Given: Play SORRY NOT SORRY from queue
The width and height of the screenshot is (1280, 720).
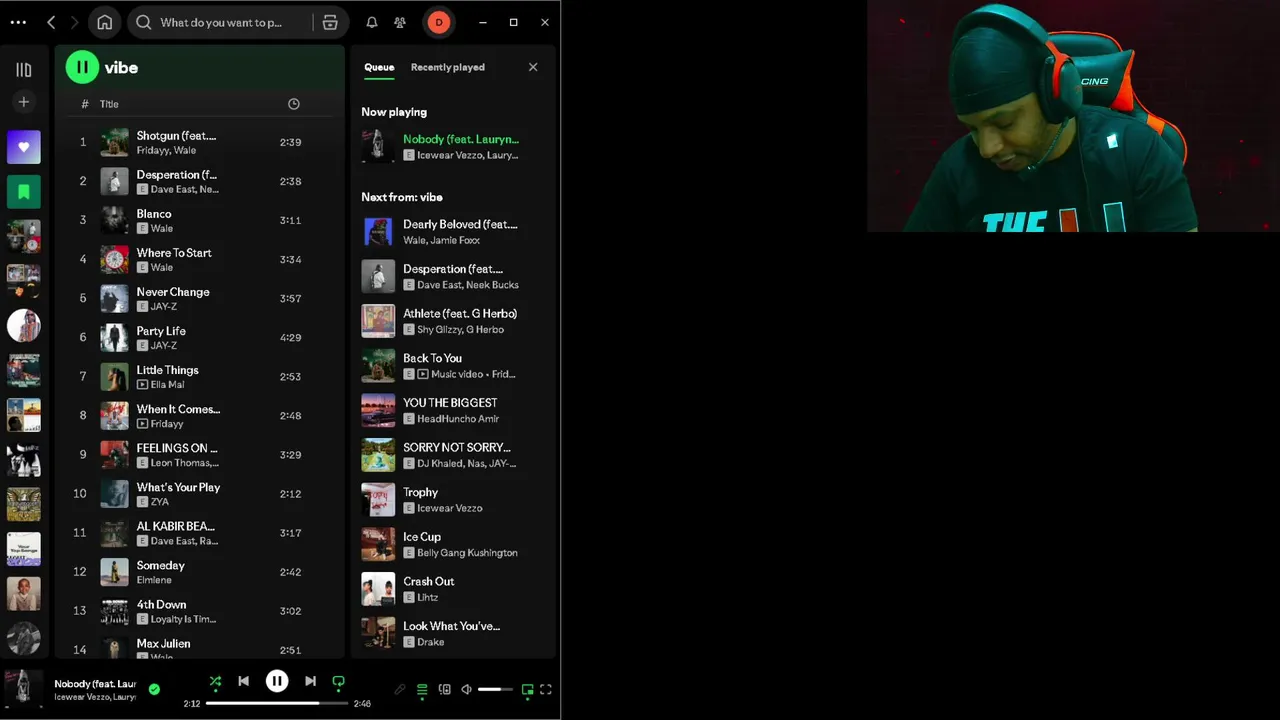Looking at the screenshot, I should coord(452,455).
